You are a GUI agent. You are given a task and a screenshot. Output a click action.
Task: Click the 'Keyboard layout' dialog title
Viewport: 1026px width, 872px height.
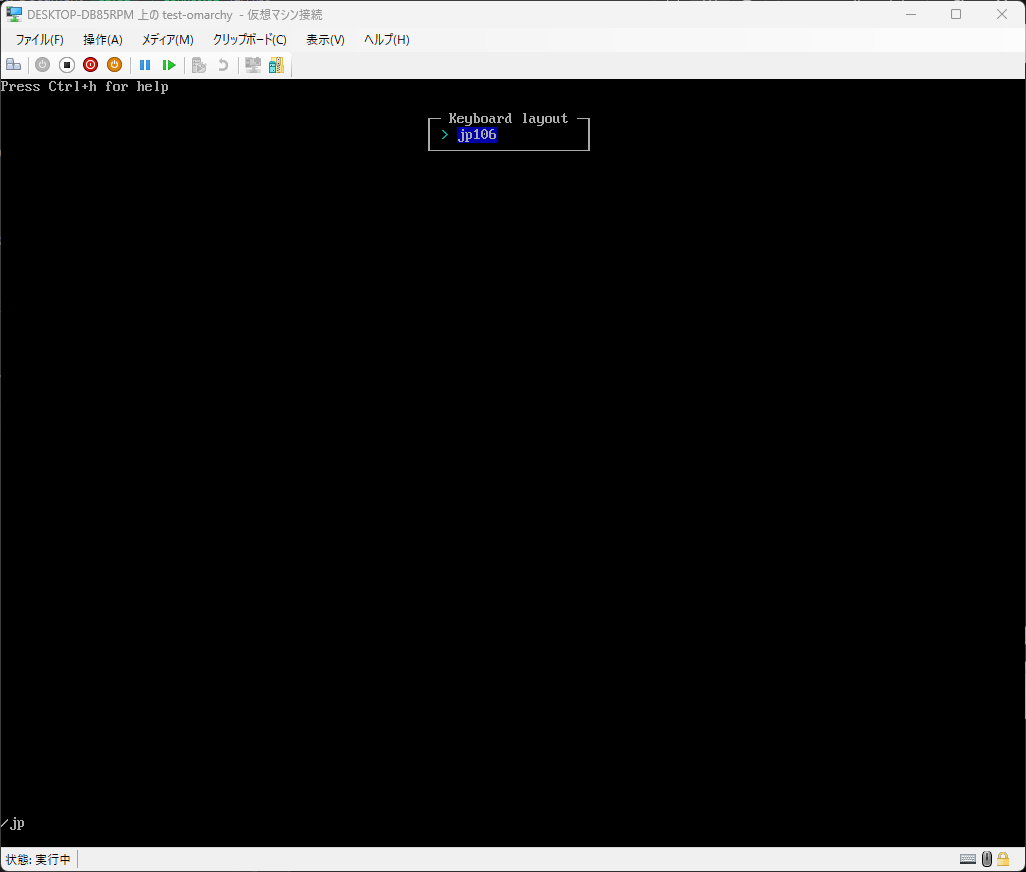click(x=508, y=118)
